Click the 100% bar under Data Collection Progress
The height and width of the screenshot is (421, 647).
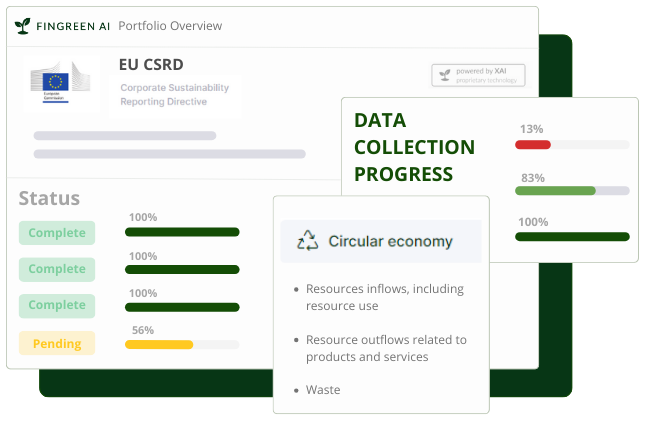pyautogui.click(x=572, y=237)
